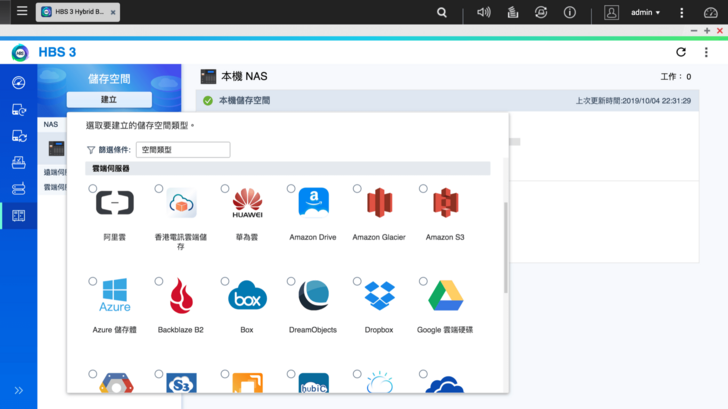The width and height of the screenshot is (728, 409).
Task: Click the 雲端伺服器 section header
Action: (287, 169)
